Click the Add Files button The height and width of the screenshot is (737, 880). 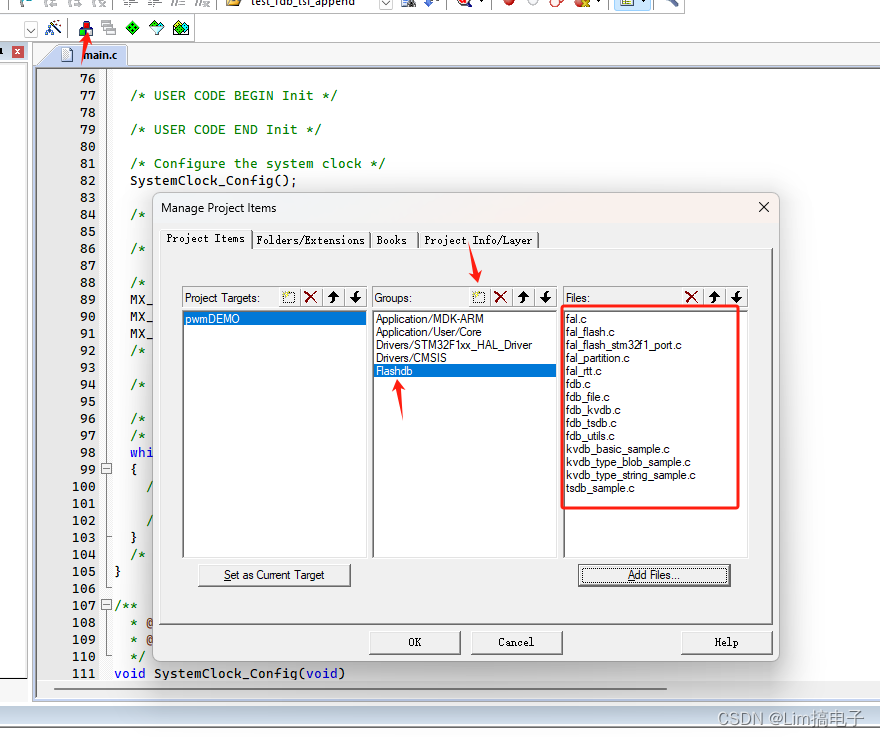pyautogui.click(x=653, y=575)
